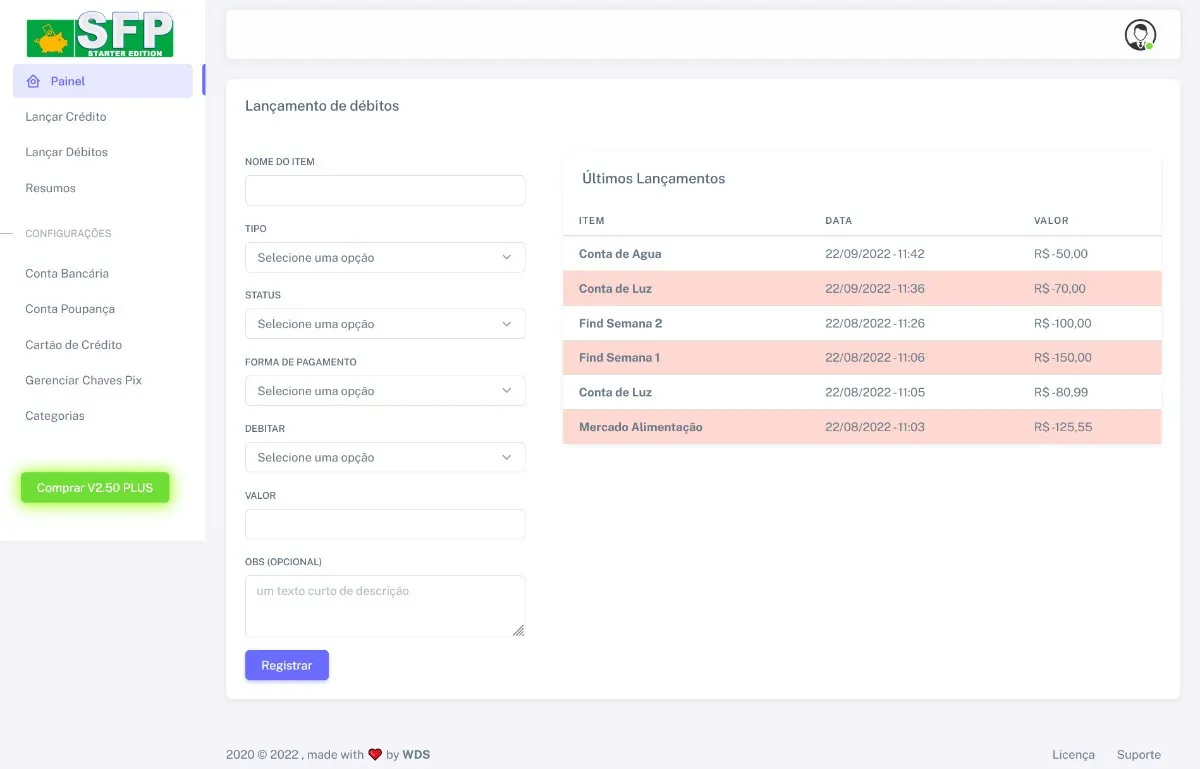Click the home icon beside Painel

point(33,81)
